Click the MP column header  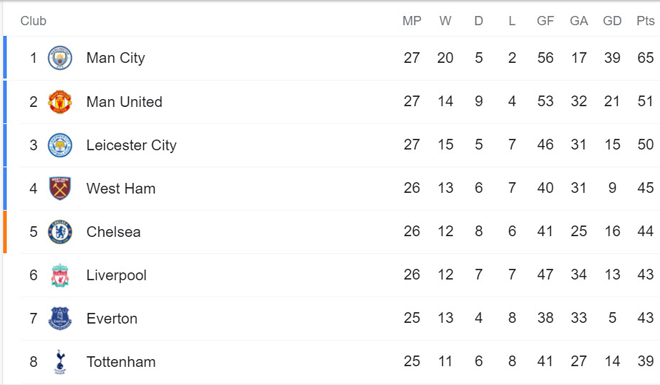pos(412,21)
